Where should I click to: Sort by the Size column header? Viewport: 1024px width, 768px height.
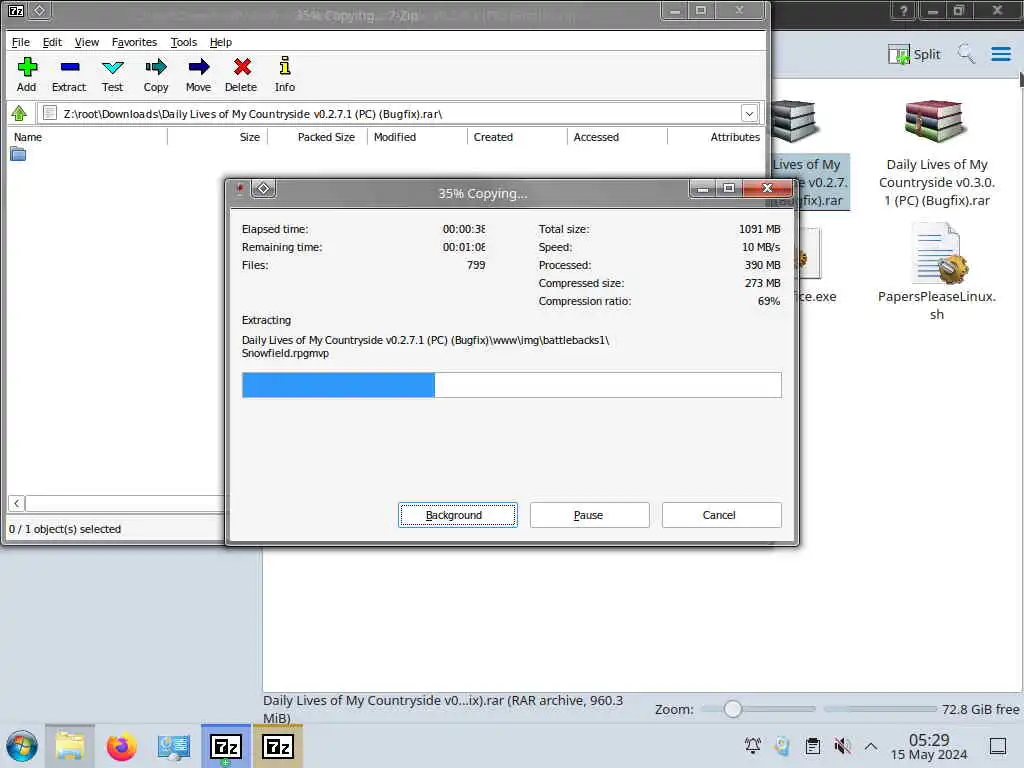coord(217,137)
